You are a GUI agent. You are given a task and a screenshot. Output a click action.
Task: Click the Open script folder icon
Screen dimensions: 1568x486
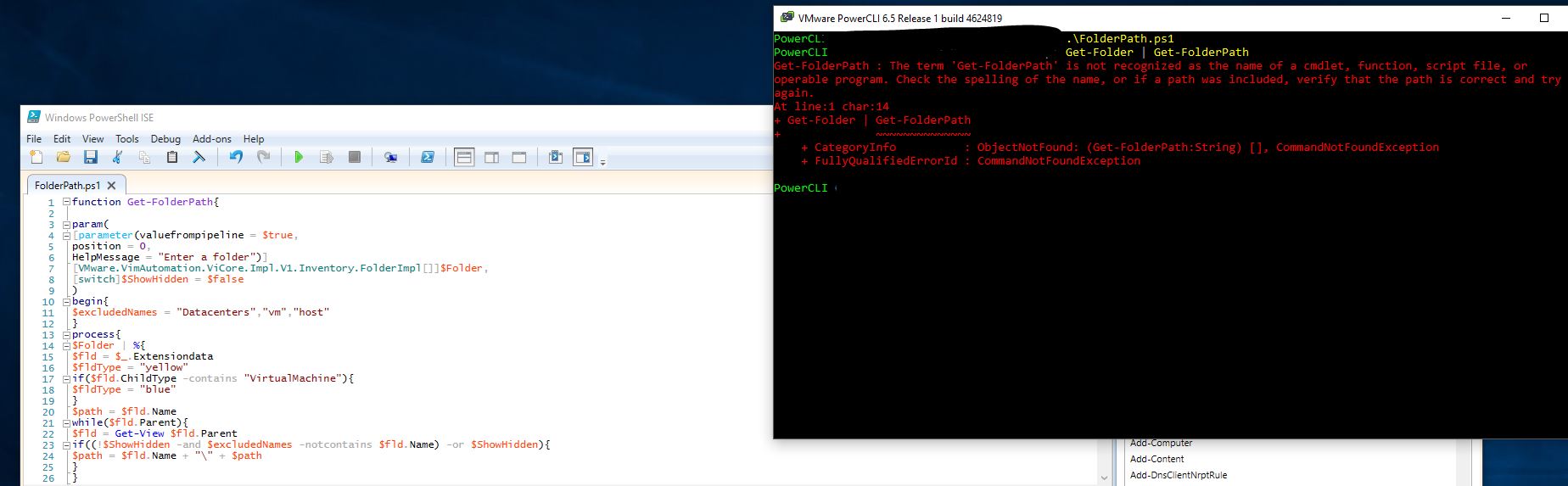click(64, 157)
